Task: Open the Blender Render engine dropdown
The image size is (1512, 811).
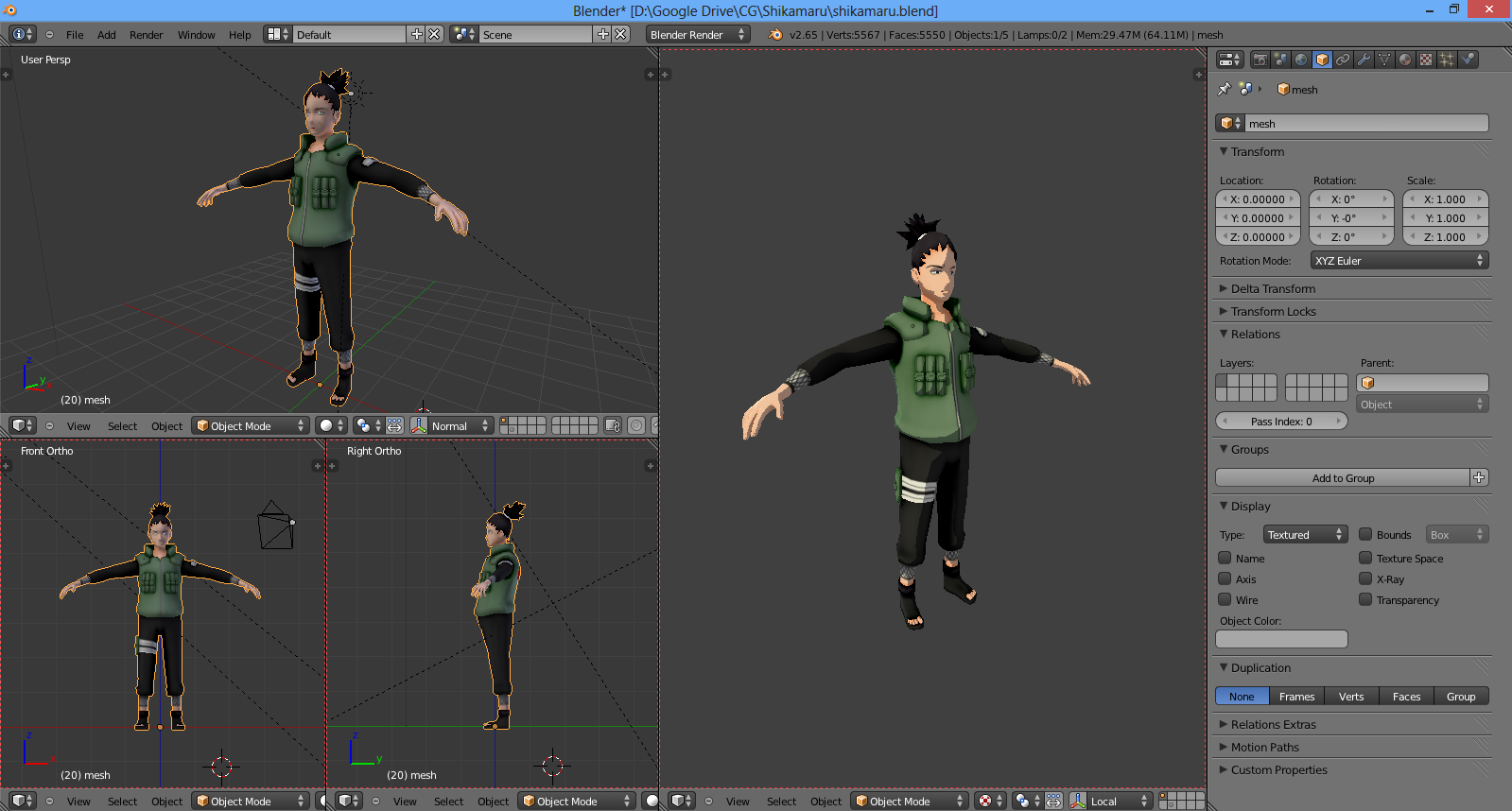Action: pos(698,34)
